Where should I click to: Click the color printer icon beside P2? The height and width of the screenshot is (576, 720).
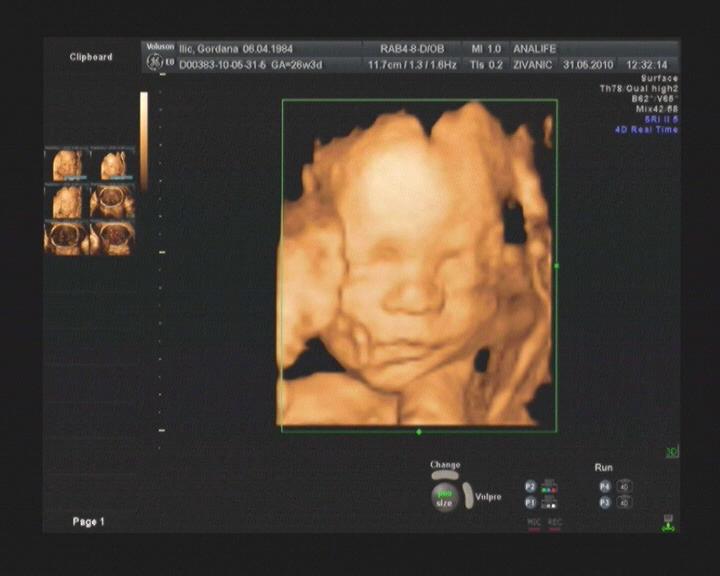point(548,486)
